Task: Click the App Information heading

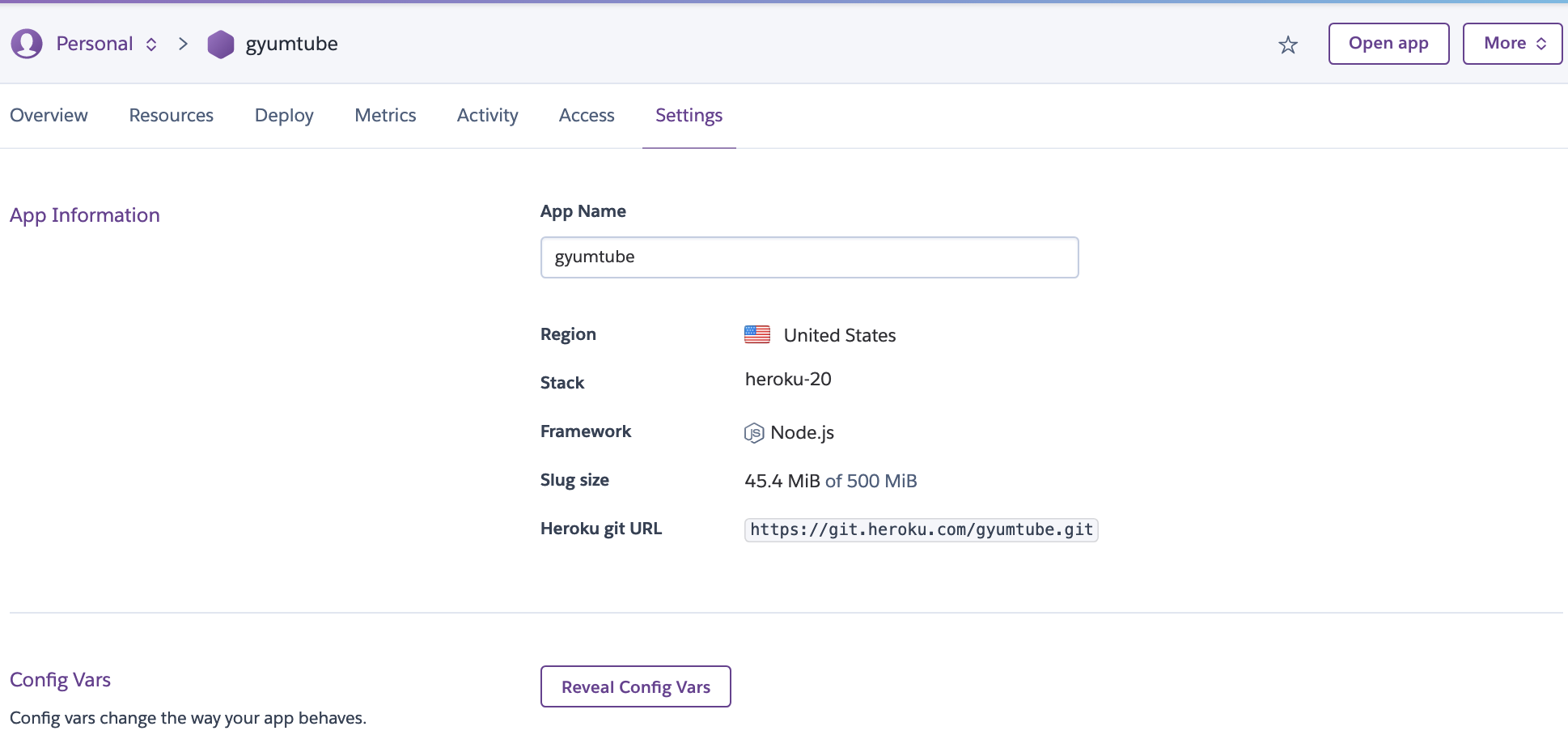Action: 85,215
